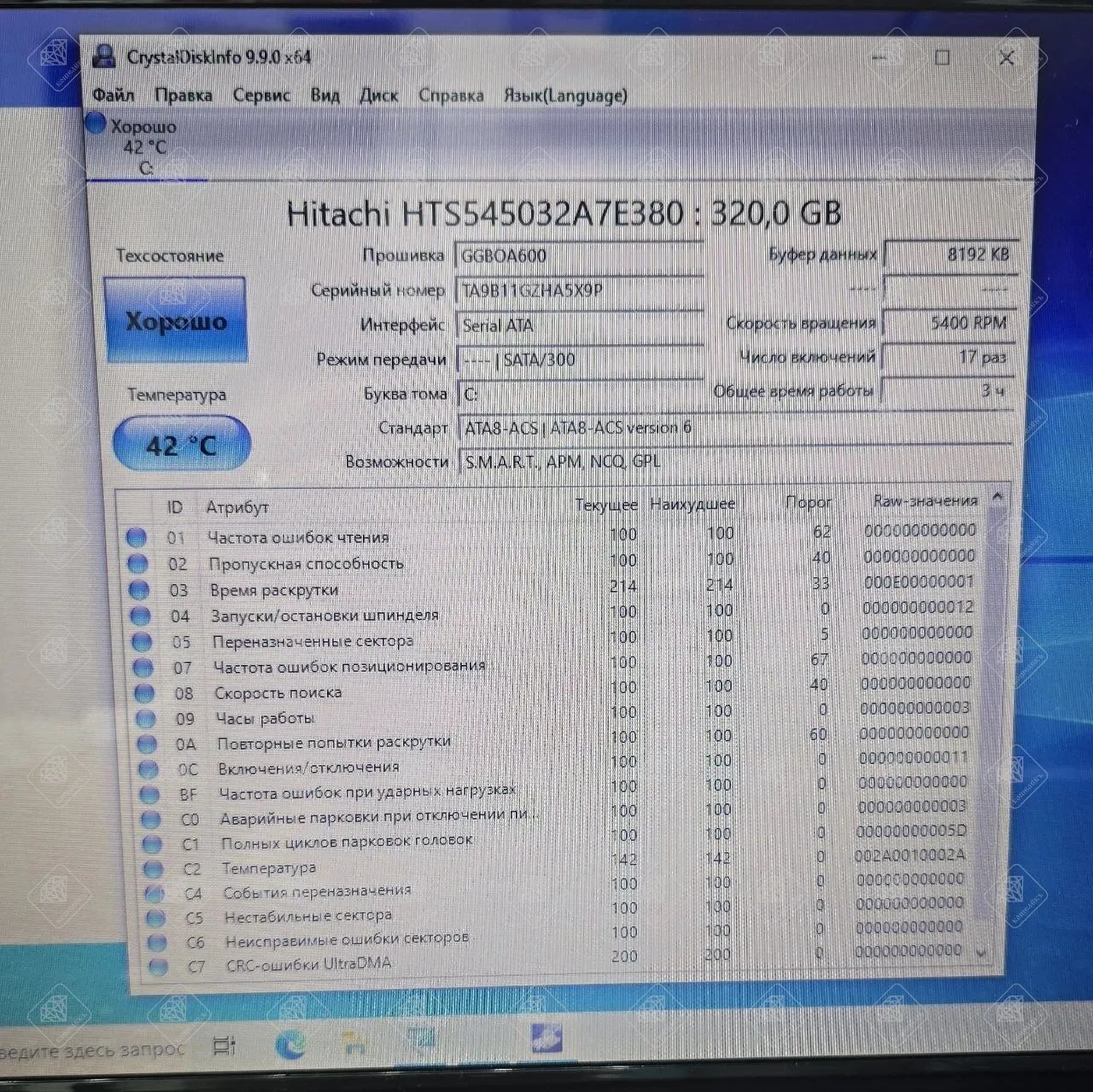The width and height of the screenshot is (1093, 1092).
Task: Click the firmware field showing GGBOA600
Action: pyautogui.click(x=580, y=255)
